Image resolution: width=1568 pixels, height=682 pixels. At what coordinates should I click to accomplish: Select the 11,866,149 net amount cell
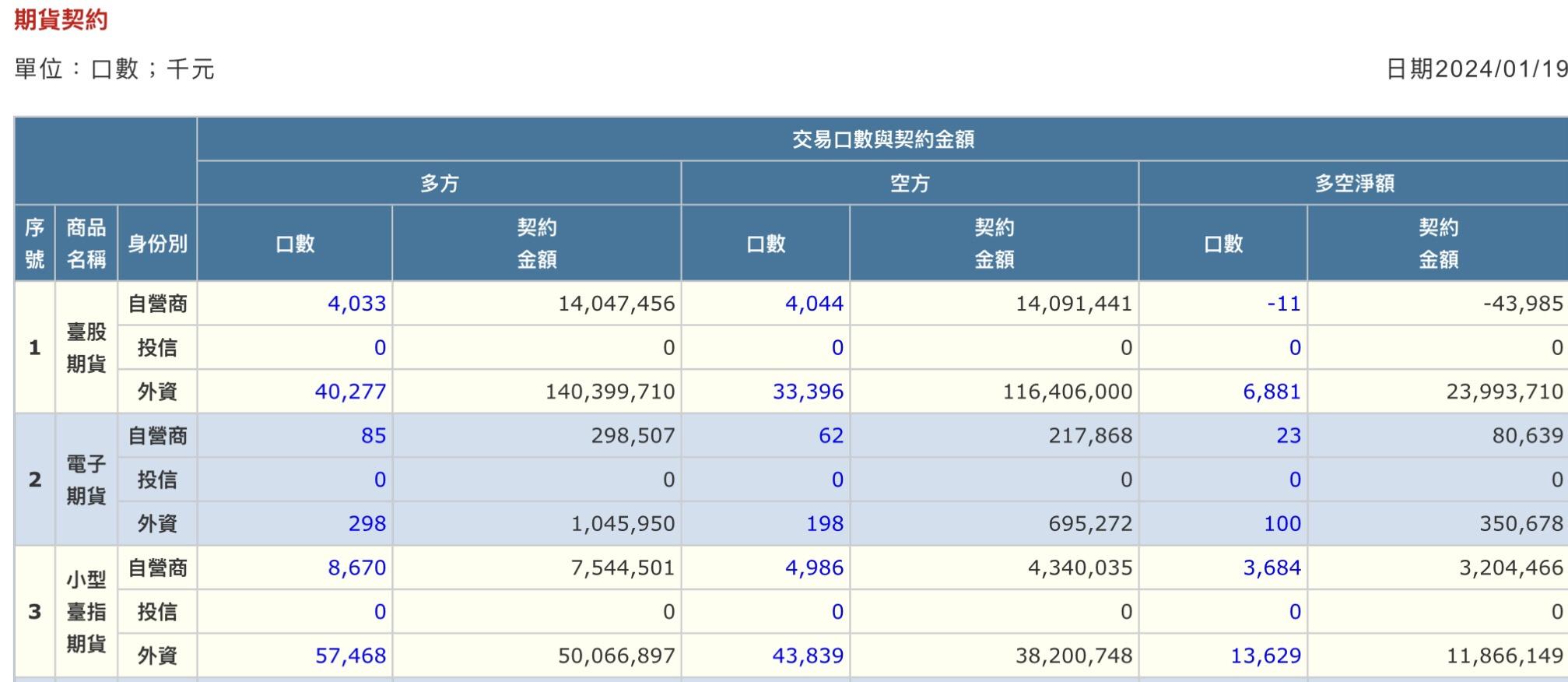[x=1438, y=656]
